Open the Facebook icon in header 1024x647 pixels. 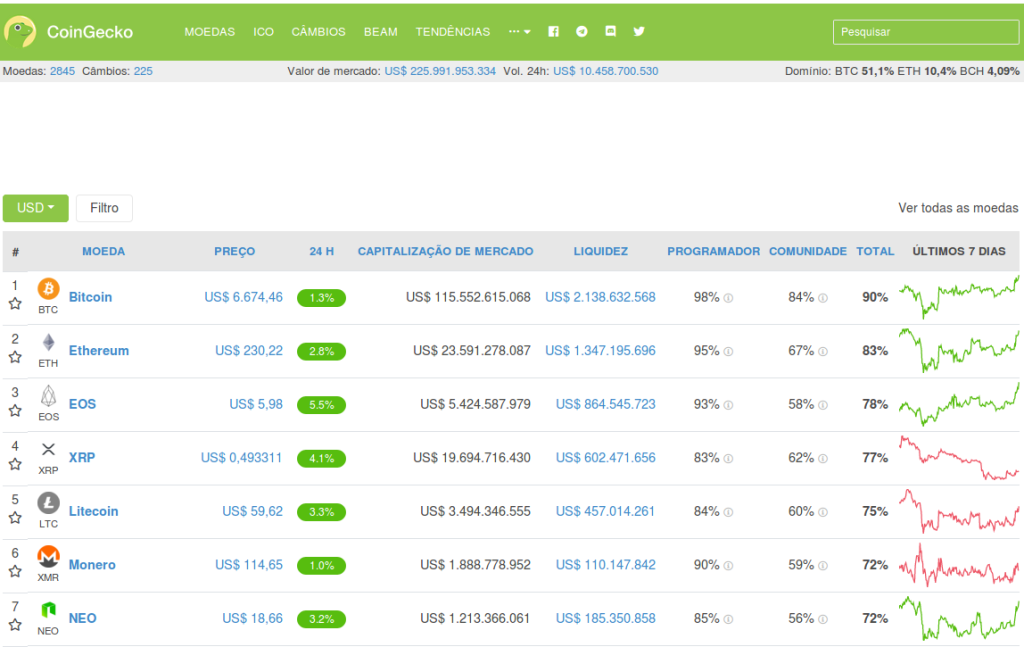coord(553,31)
